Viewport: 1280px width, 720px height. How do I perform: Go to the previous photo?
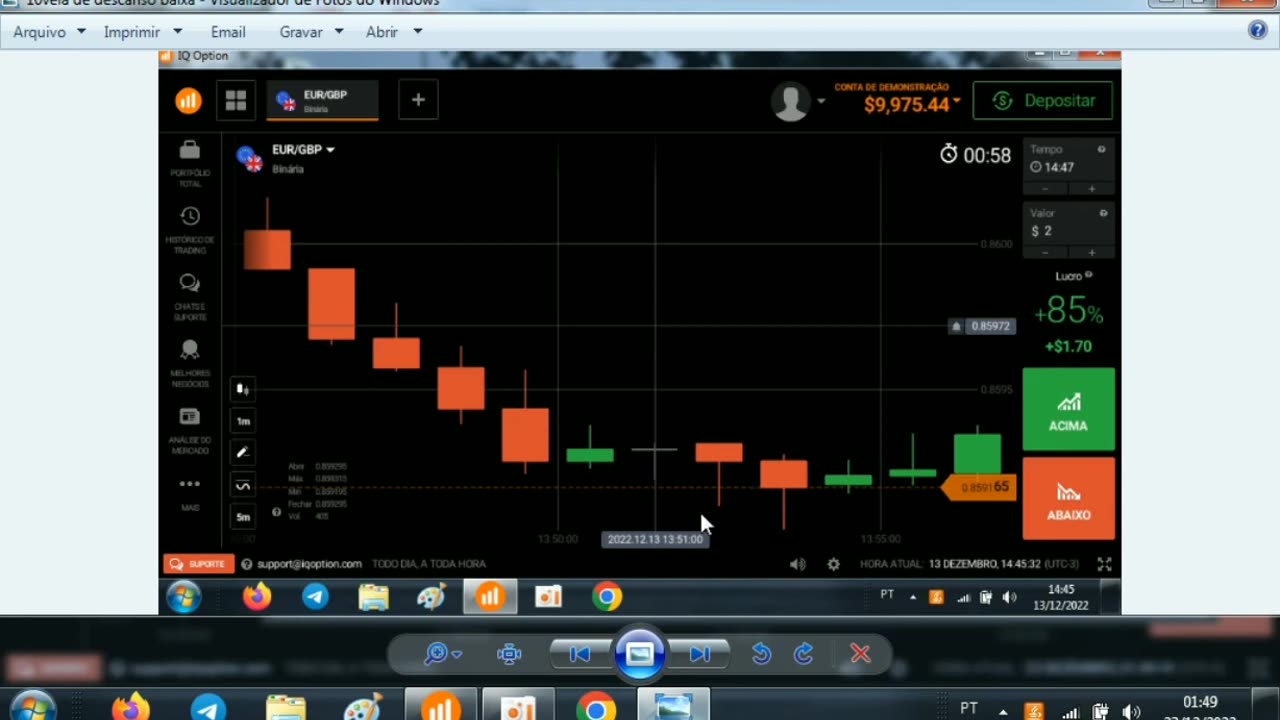pyautogui.click(x=579, y=654)
